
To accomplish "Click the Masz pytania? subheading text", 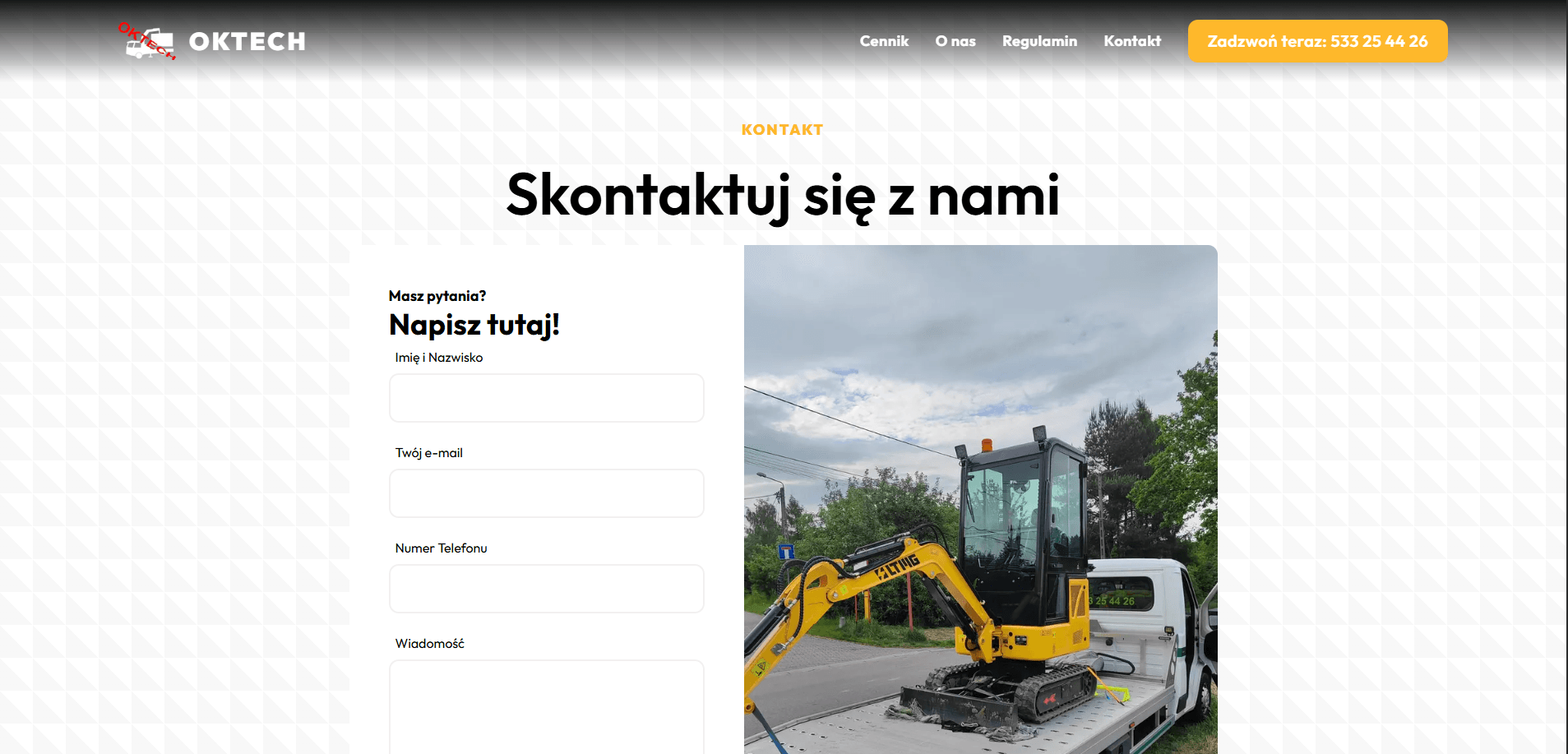I will click(437, 296).
